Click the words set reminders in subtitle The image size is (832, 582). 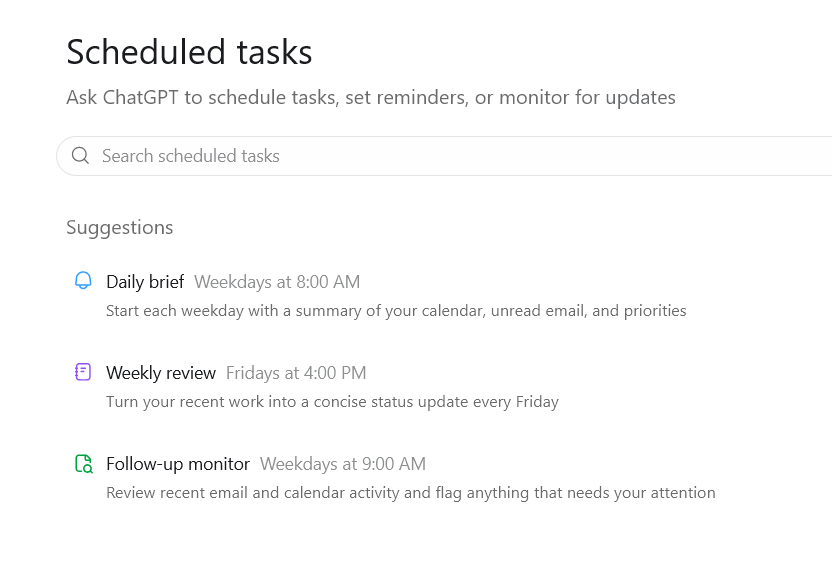(406, 98)
